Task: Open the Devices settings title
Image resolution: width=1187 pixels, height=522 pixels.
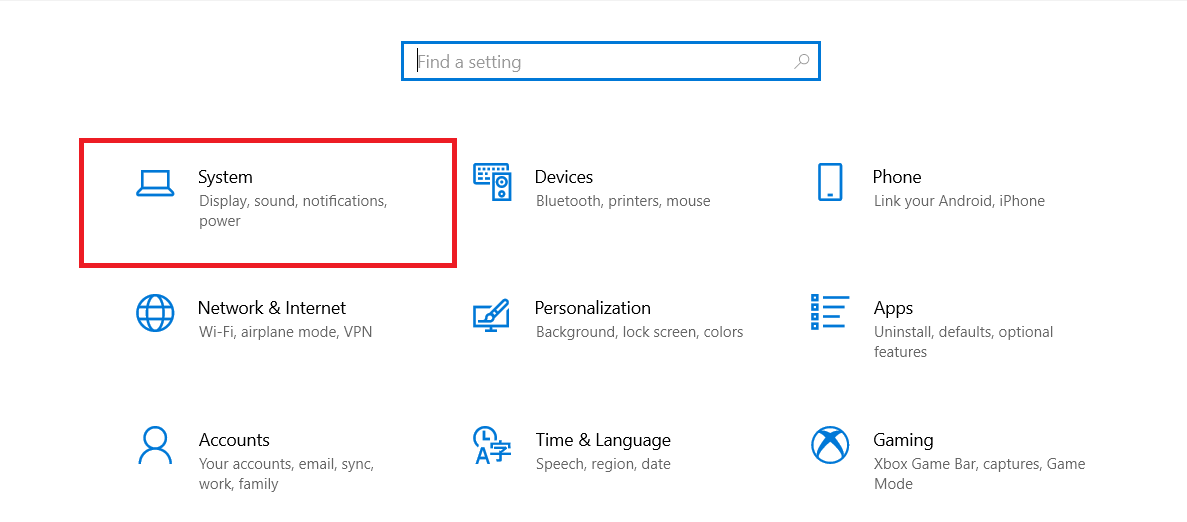Action: [x=564, y=177]
